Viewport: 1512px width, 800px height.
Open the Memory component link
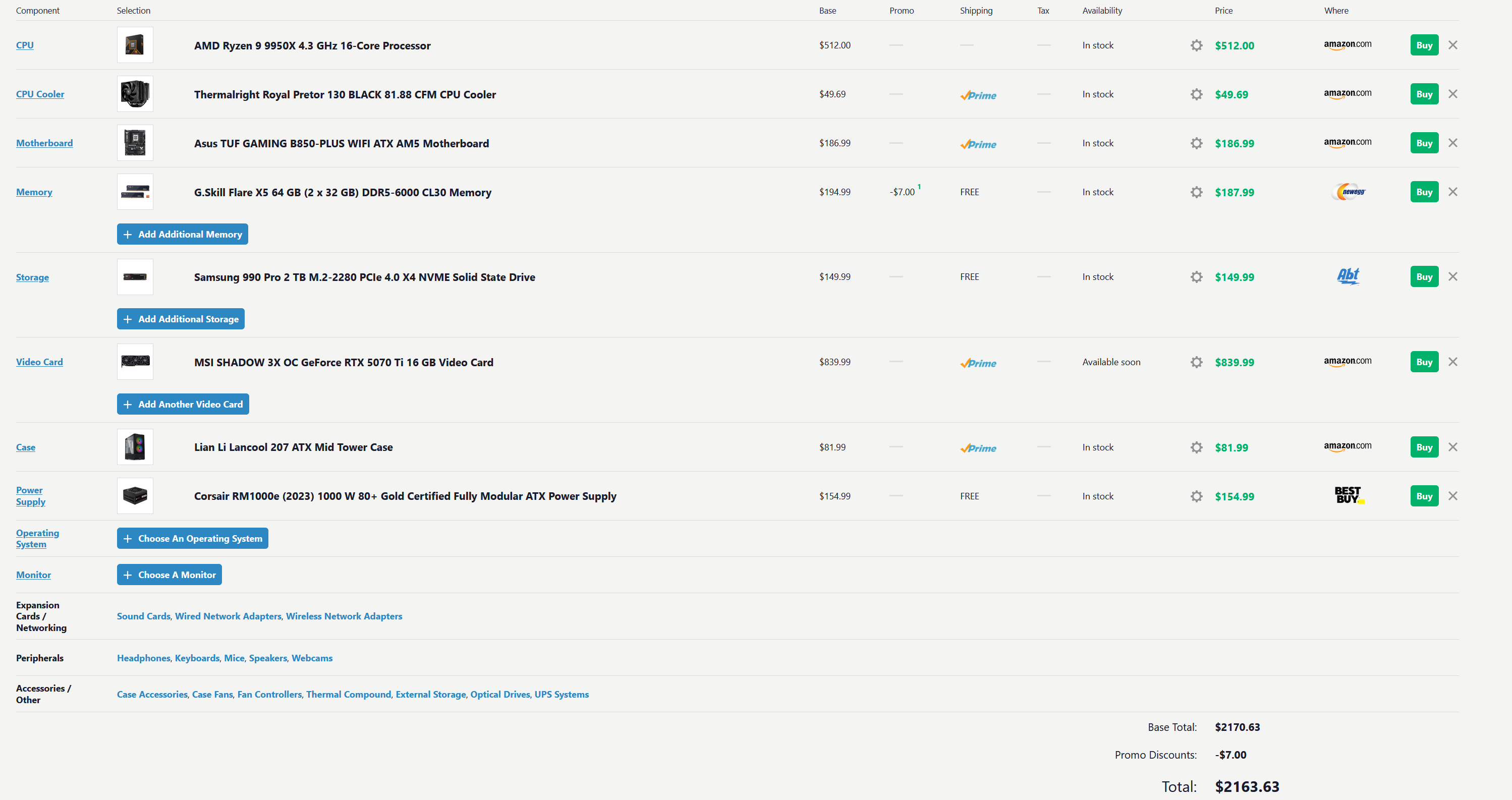tap(34, 192)
